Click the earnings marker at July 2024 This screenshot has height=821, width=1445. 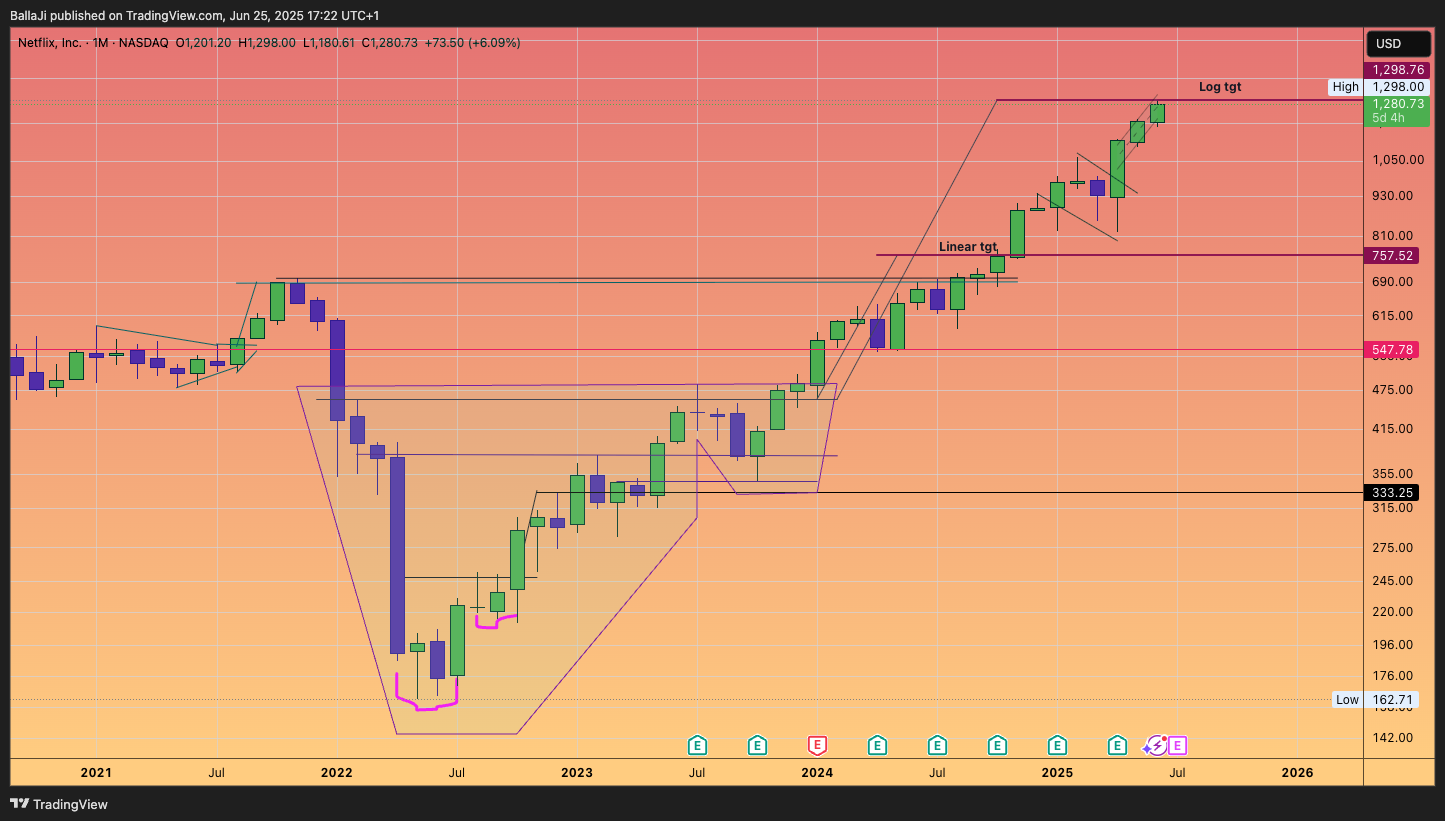(x=937, y=745)
